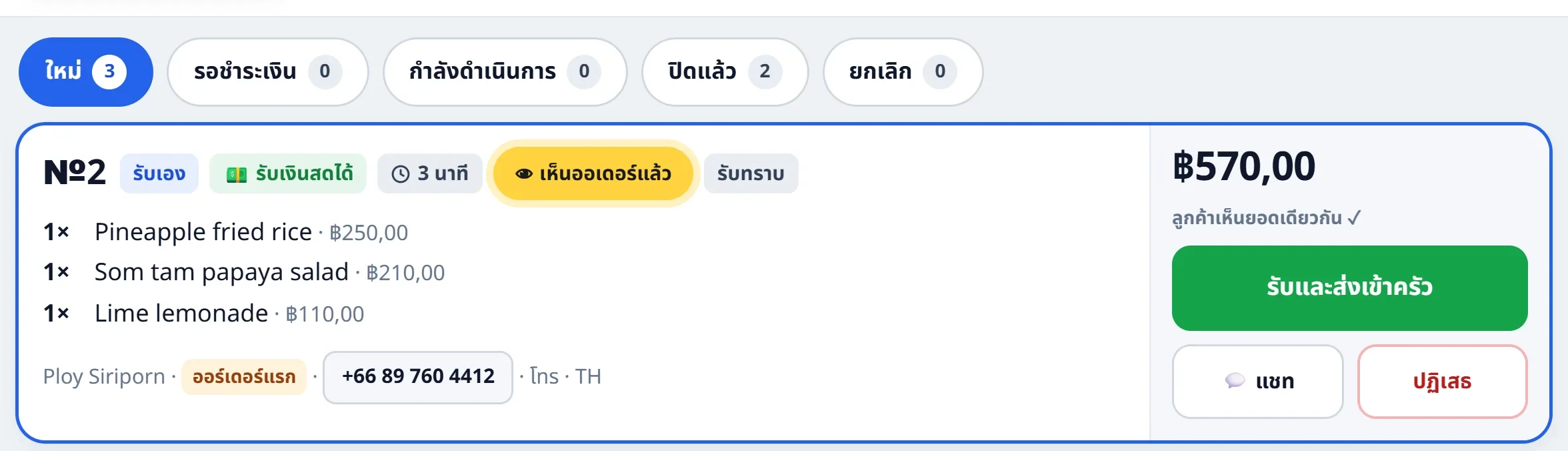Select the ใหม่ orders tab
This screenshot has width=1568, height=451.
click(86, 71)
